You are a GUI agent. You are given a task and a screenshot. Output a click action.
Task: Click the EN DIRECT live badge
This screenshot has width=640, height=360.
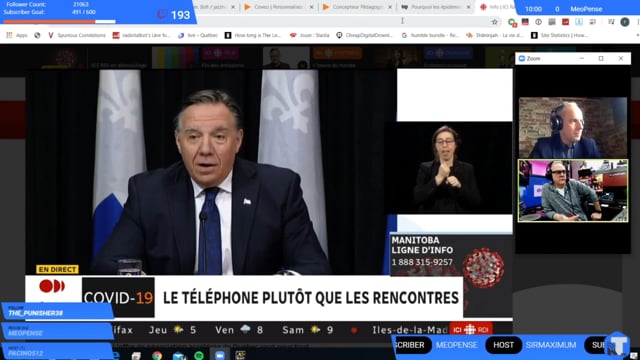[x=57, y=269]
